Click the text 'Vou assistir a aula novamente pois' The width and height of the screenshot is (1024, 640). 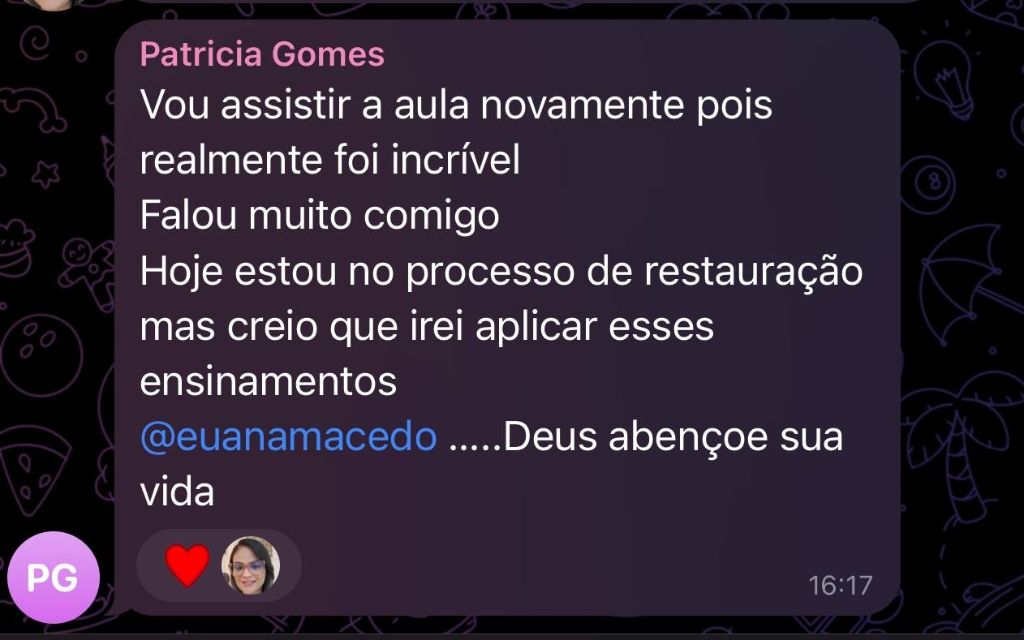click(456, 105)
